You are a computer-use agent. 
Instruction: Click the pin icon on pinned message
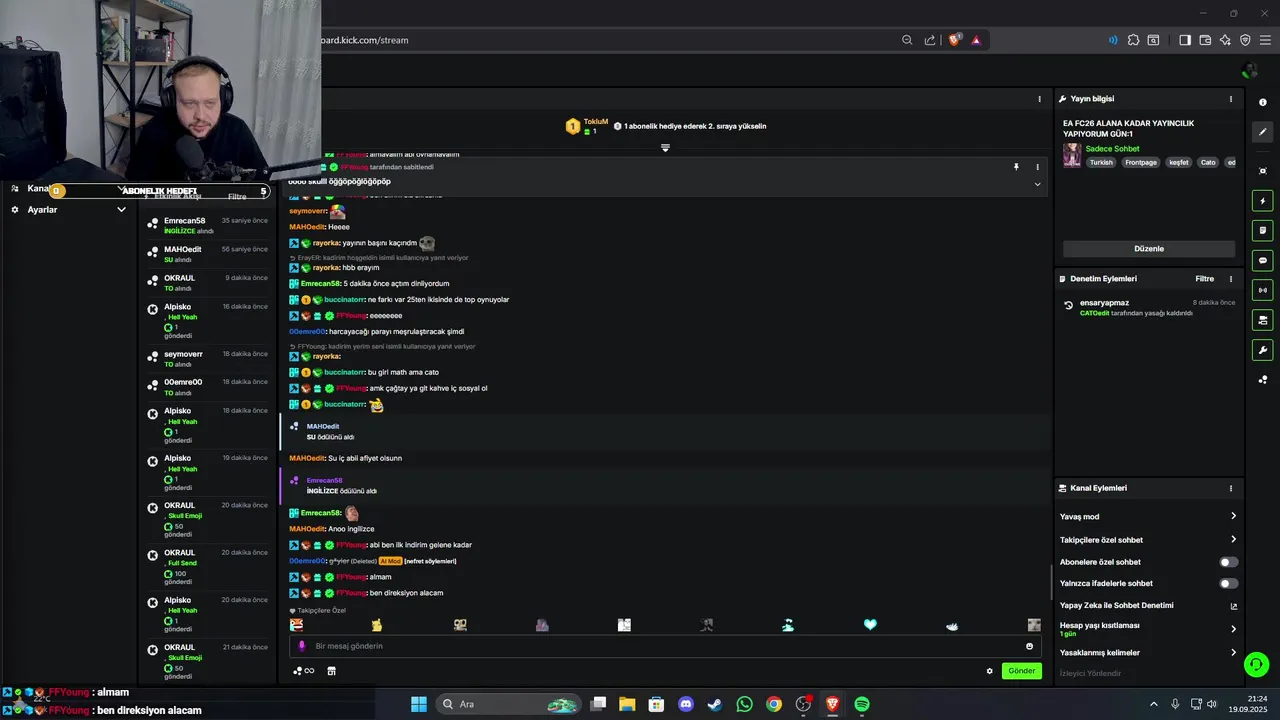click(x=1016, y=167)
